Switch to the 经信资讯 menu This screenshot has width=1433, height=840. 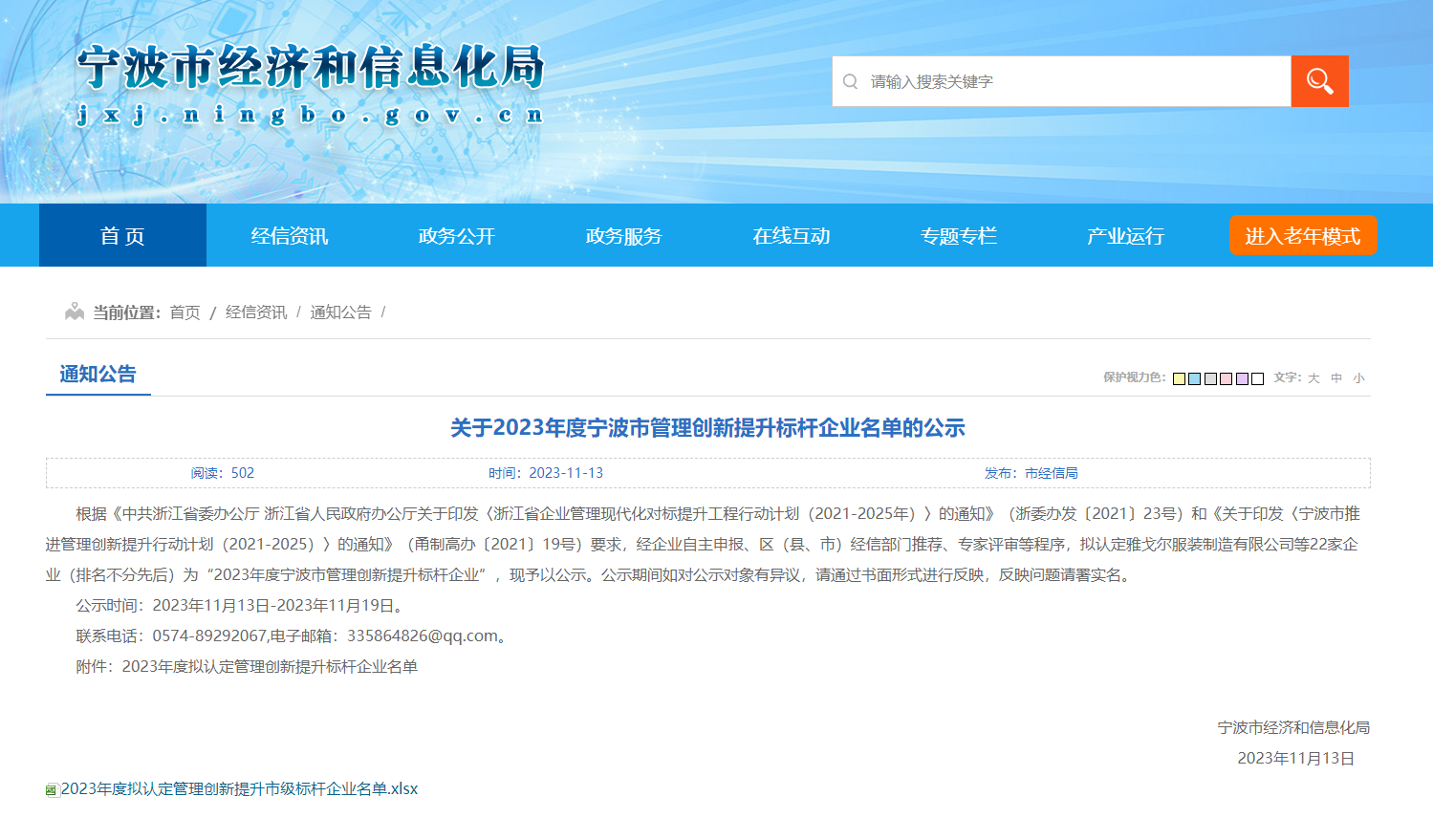point(288,235)
